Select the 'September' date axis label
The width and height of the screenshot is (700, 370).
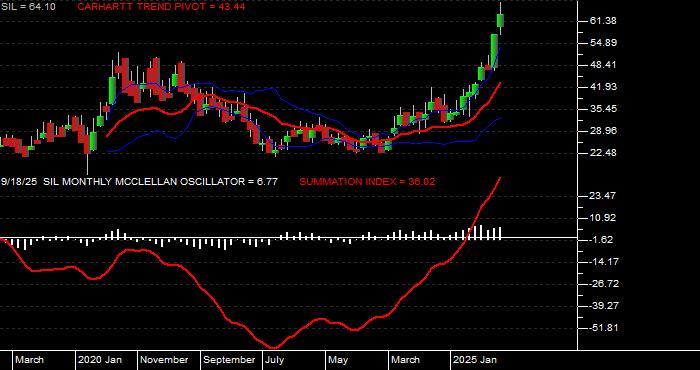[x=229, y=360]
